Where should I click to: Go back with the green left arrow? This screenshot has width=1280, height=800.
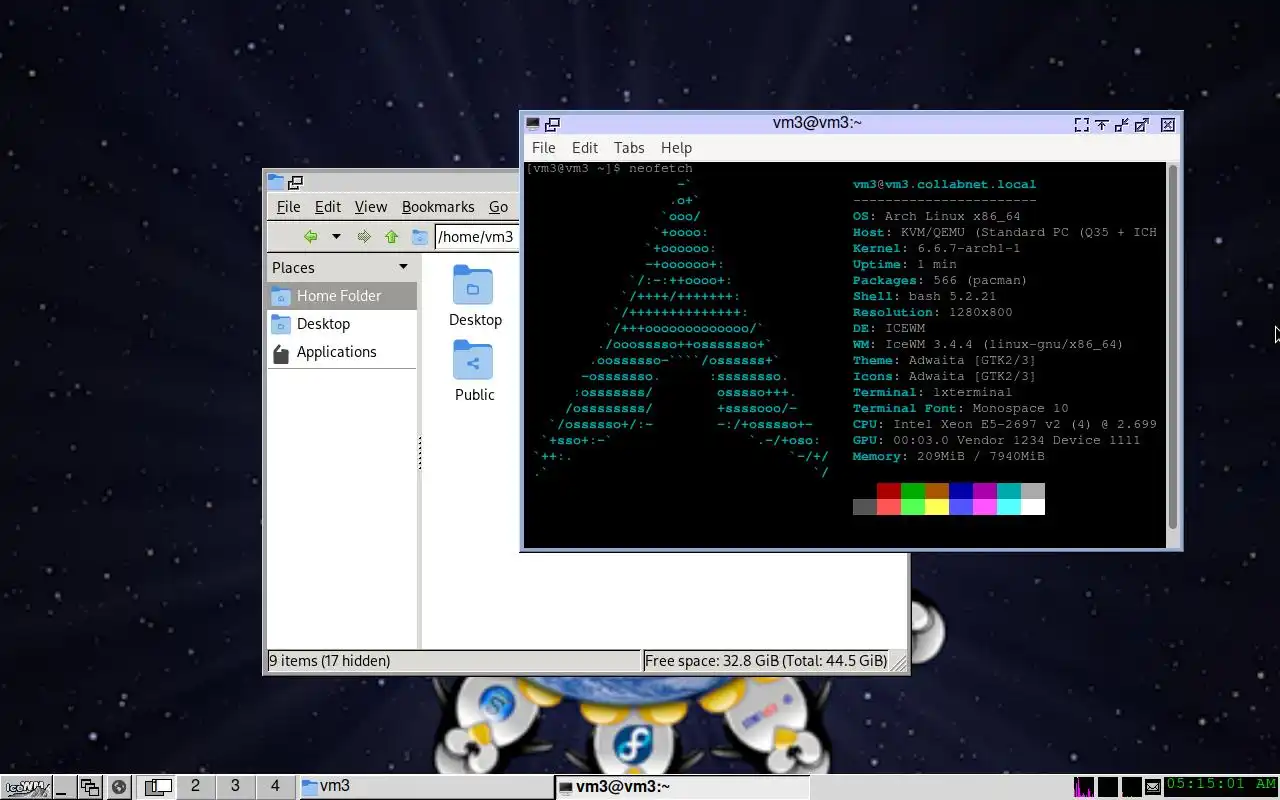310,237
